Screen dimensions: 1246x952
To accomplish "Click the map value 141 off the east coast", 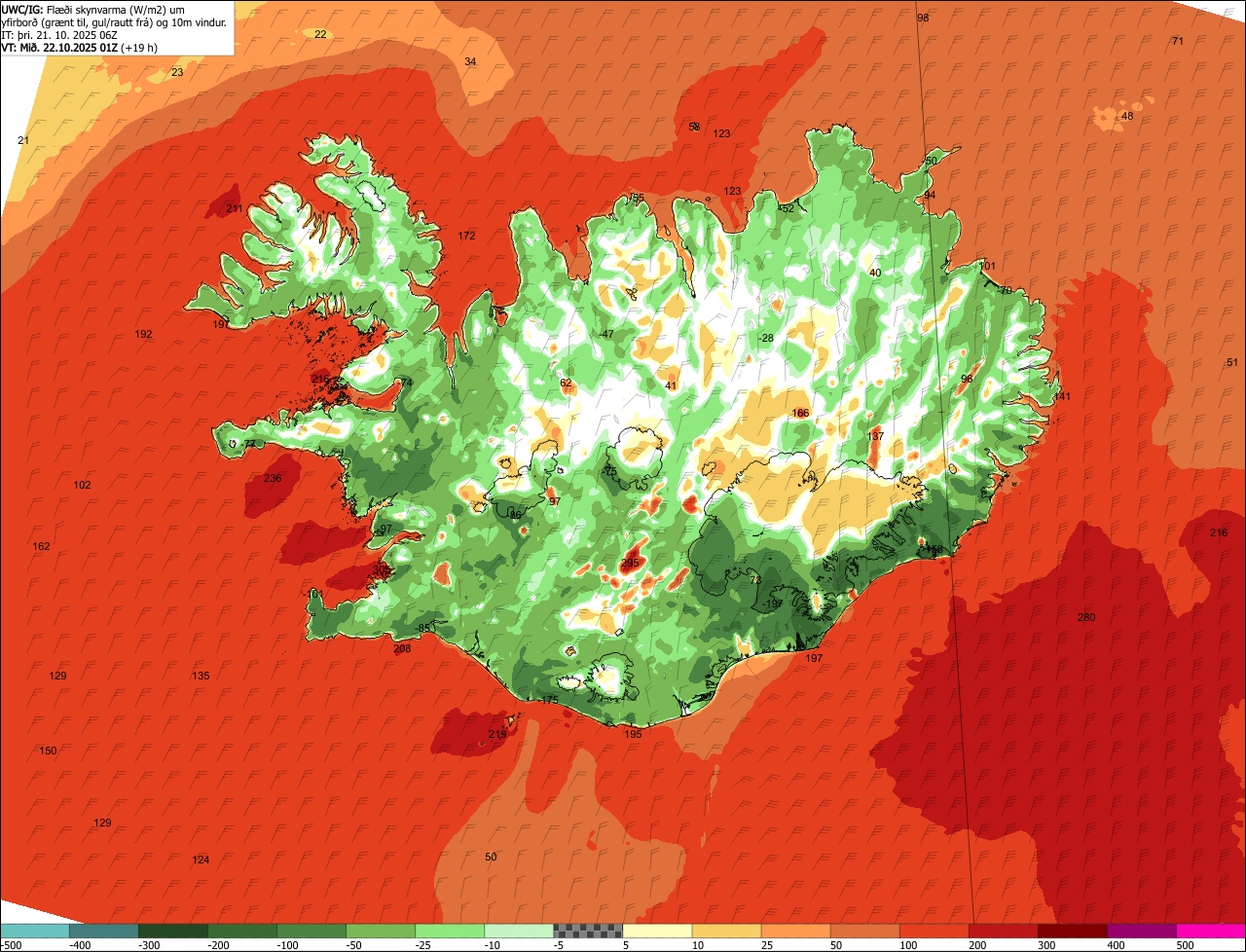I will (x=1062, y=396).
